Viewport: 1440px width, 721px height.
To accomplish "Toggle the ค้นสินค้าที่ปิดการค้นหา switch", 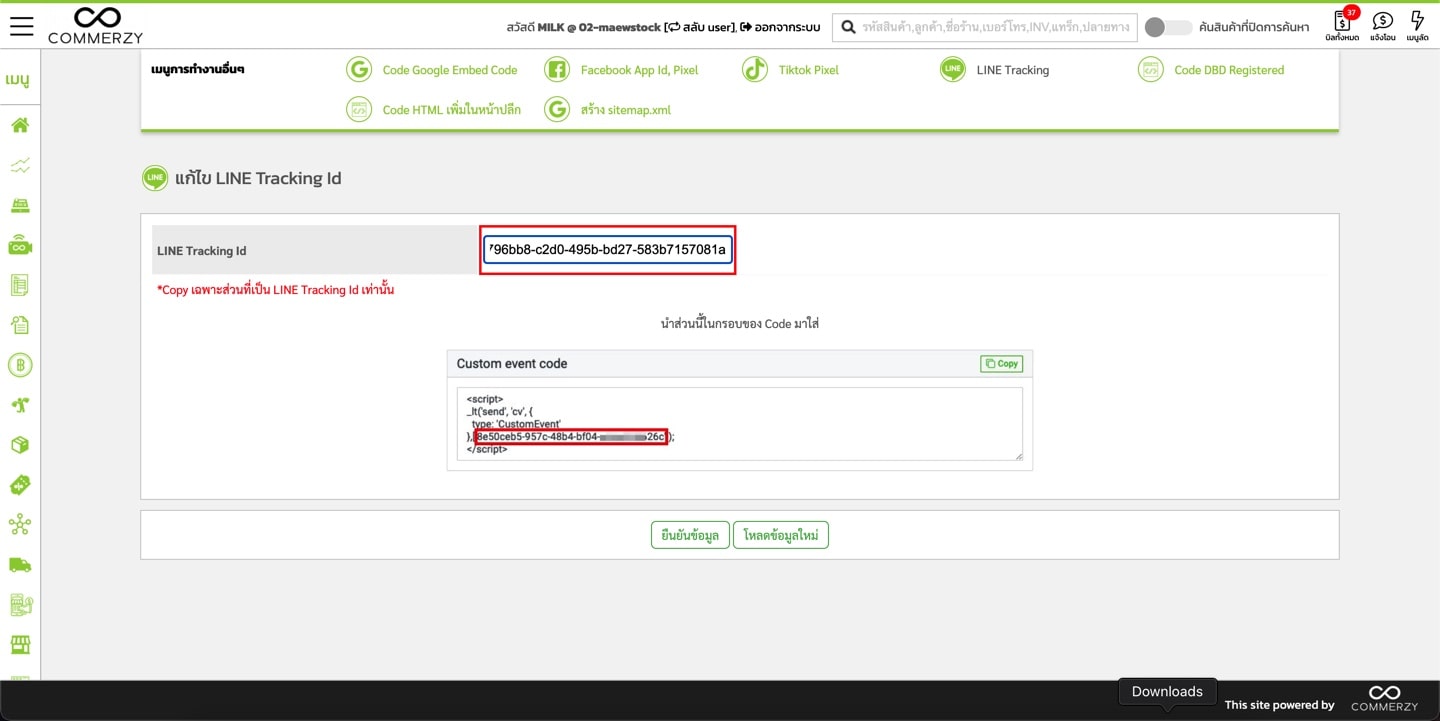I will pos(1168,27).
